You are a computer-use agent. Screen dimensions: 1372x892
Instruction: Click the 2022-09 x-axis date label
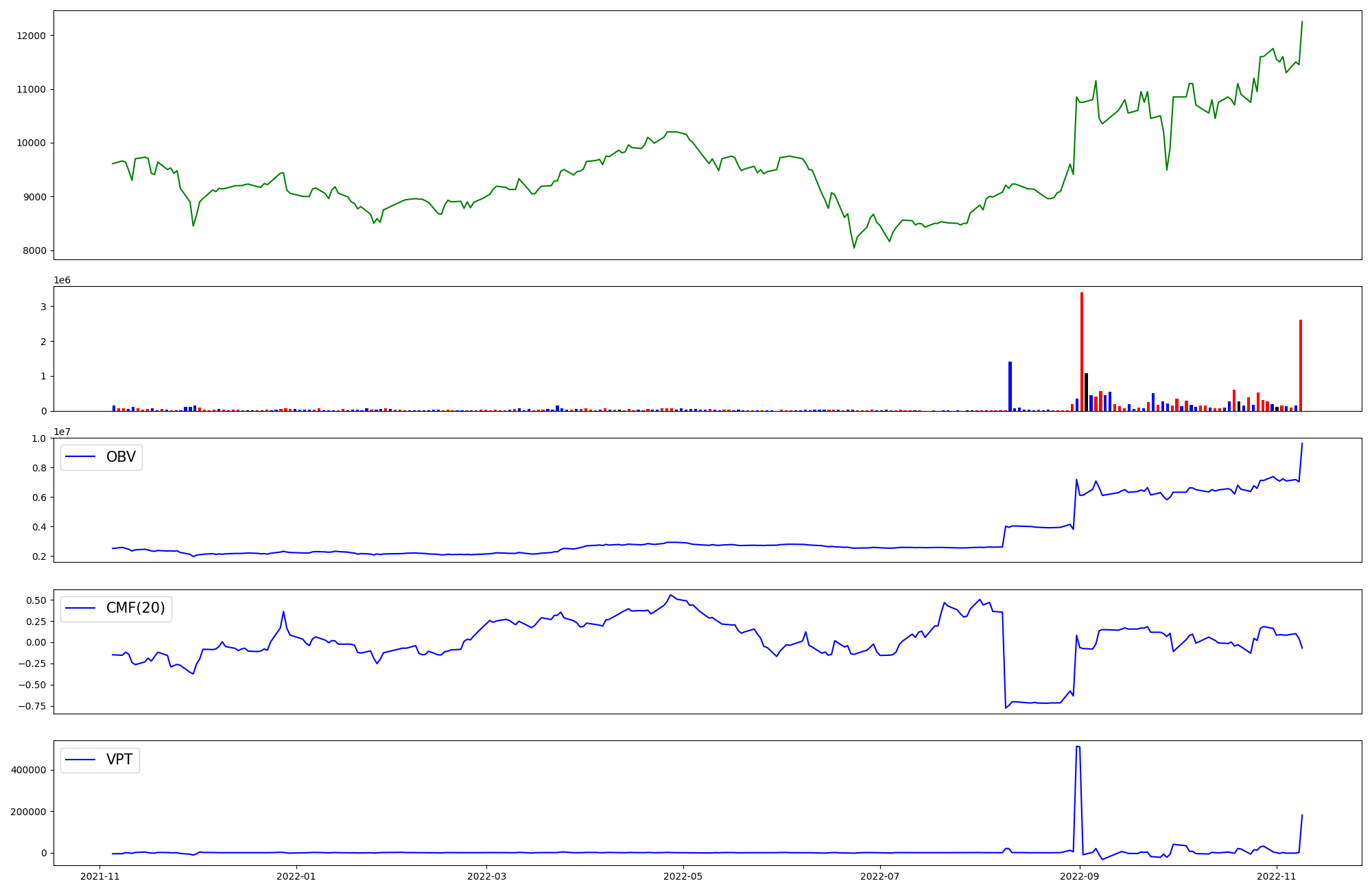coord(1080,876)
